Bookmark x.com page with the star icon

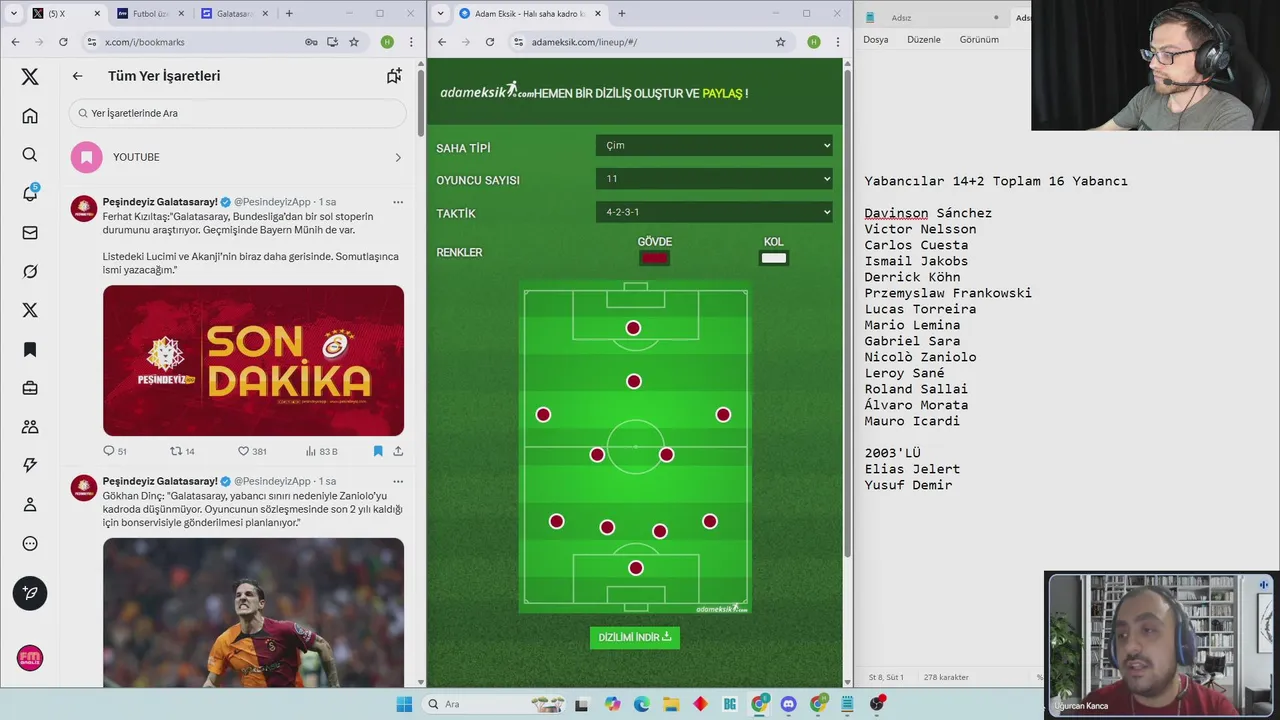(354, 42)
